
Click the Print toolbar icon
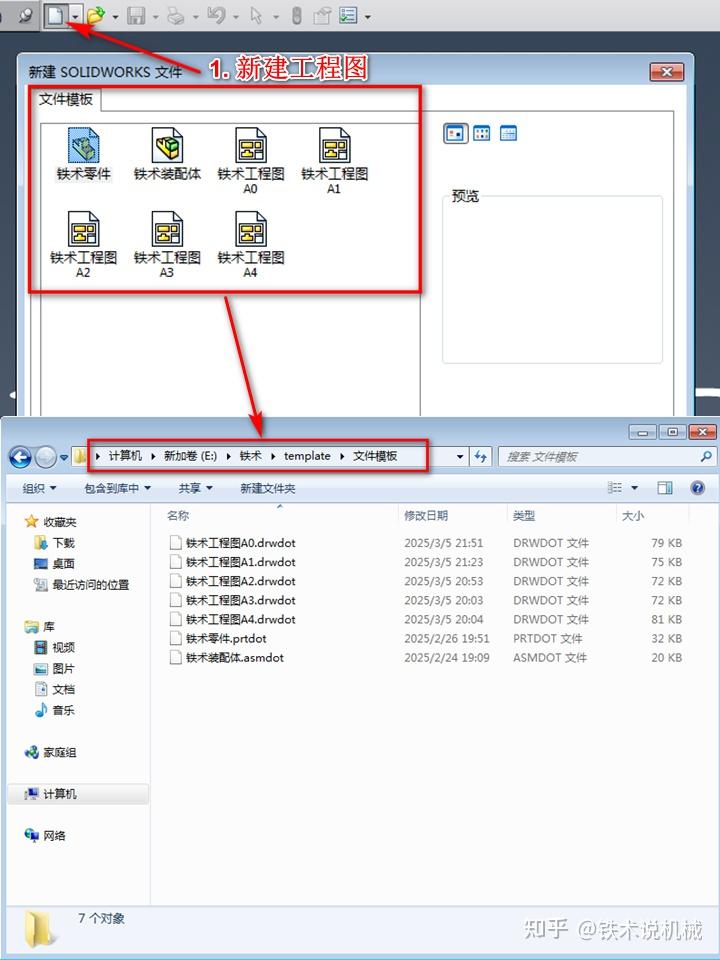(176, 16)
